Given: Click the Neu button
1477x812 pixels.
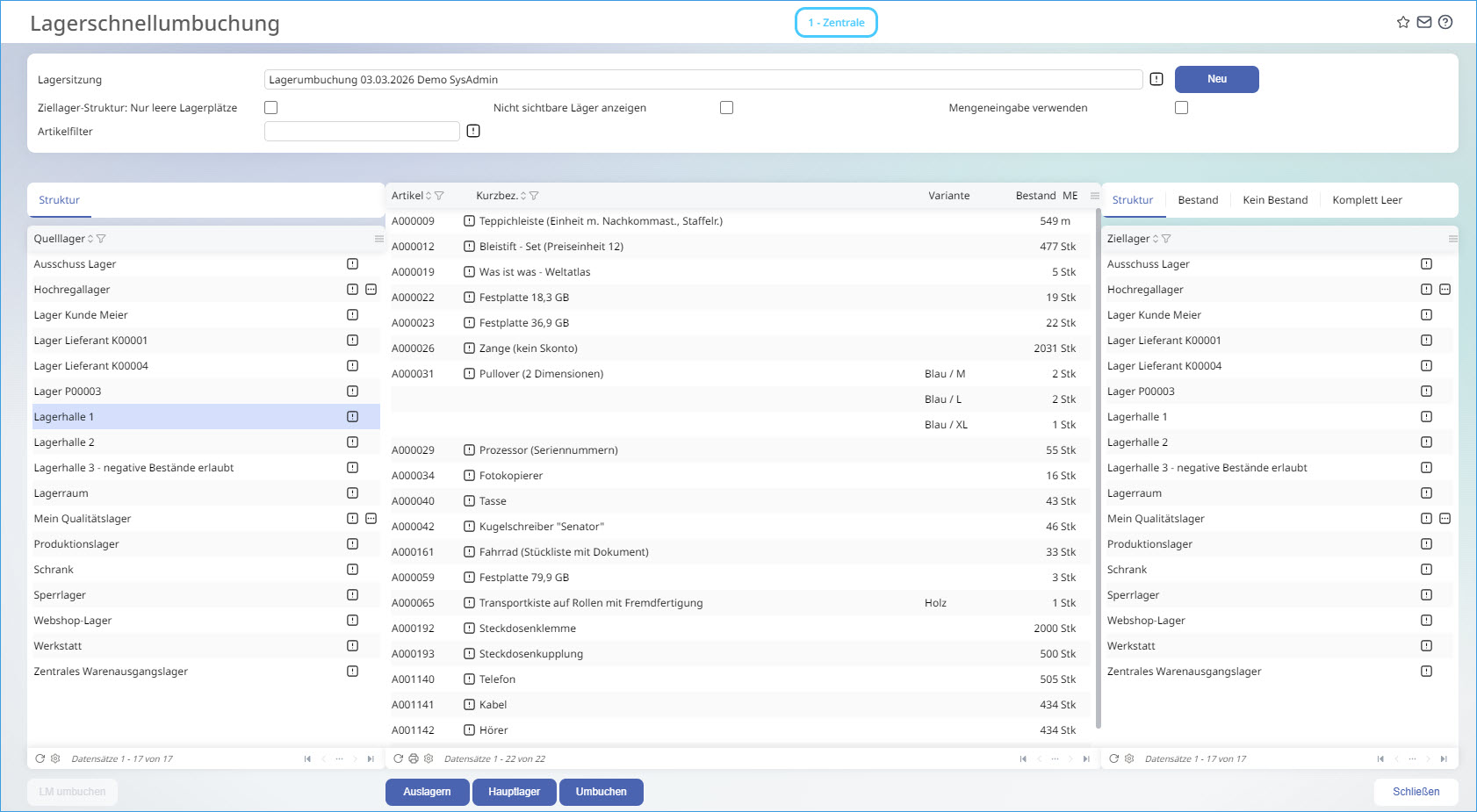Looking at the screenshot, I should pyautogui.click(x=1216, y=79).
